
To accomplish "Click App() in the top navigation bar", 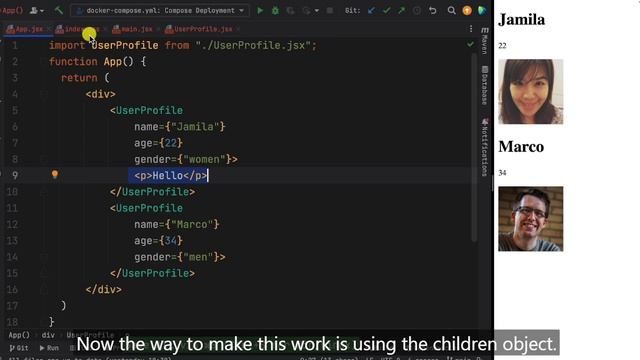I will pos(12,10).
